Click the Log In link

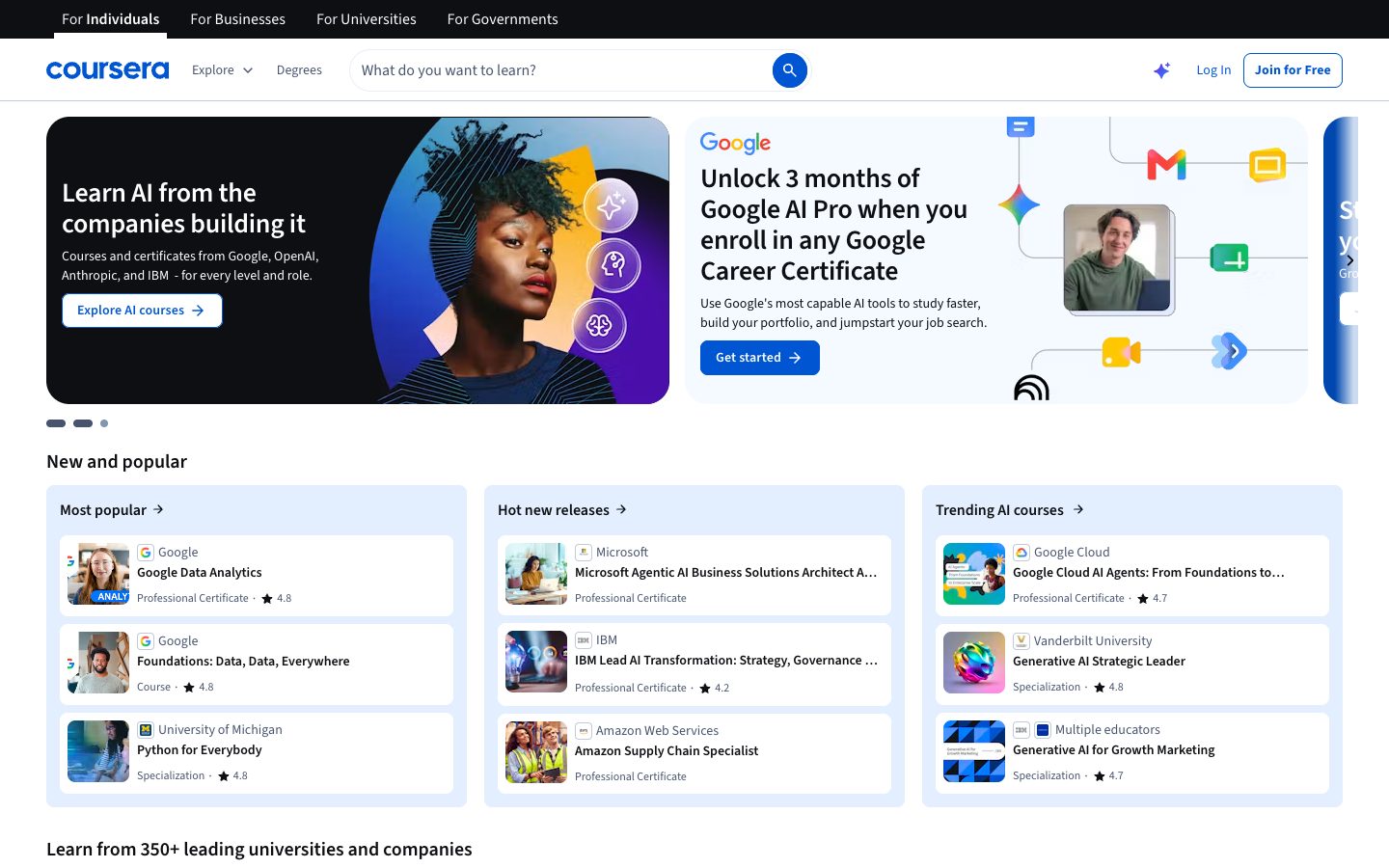[x=1213, y=70]
